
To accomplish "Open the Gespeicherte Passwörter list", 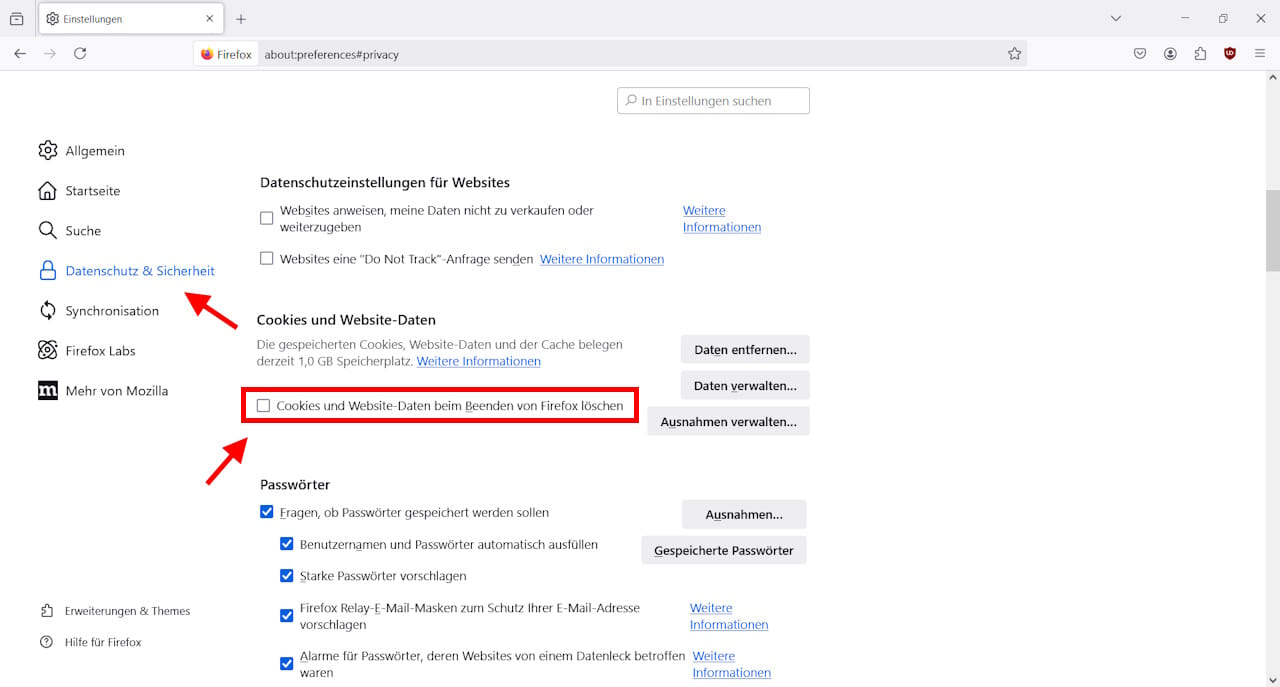I will pos(723,550).
